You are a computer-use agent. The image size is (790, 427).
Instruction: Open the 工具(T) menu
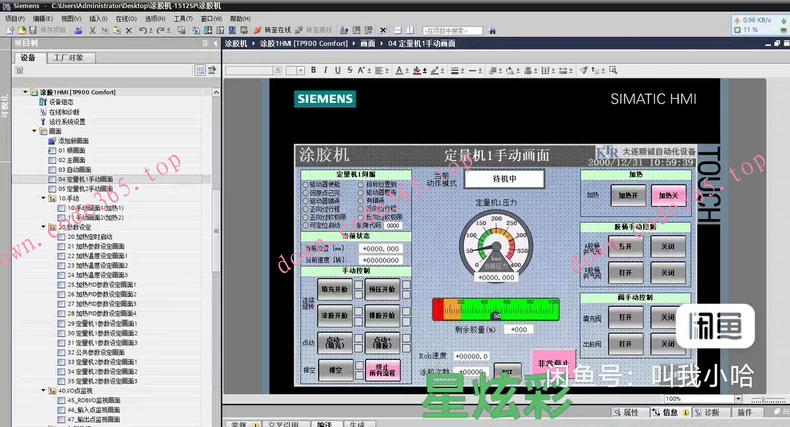183,18
